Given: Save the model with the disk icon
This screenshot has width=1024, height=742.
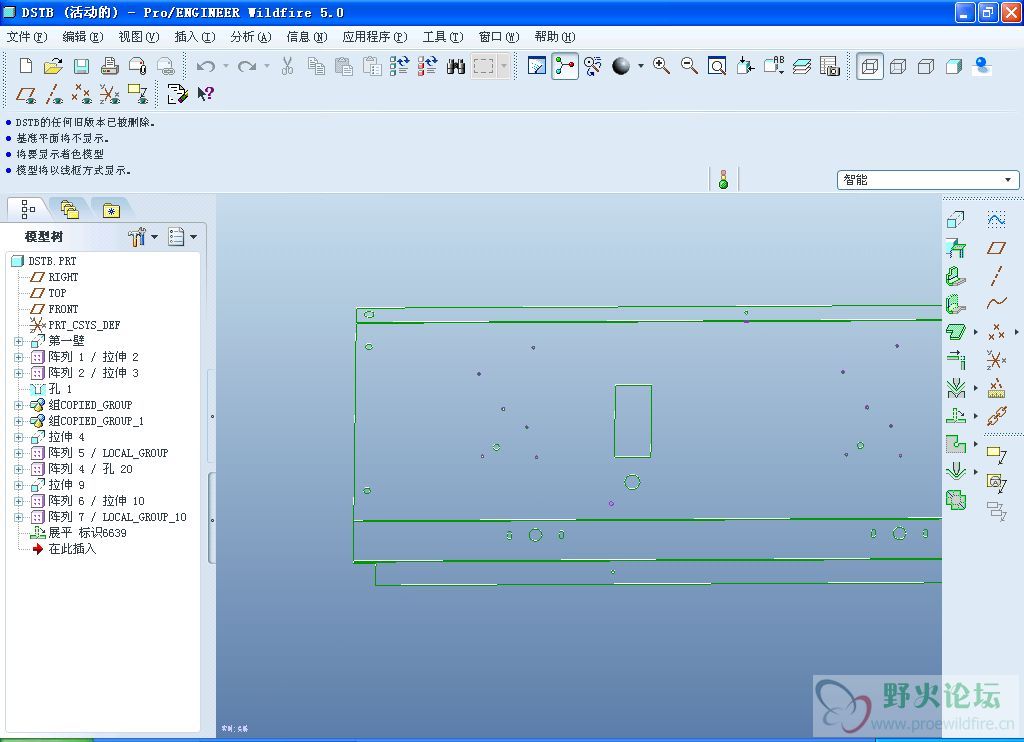Looking at the screenshot, I should point(81,66).
